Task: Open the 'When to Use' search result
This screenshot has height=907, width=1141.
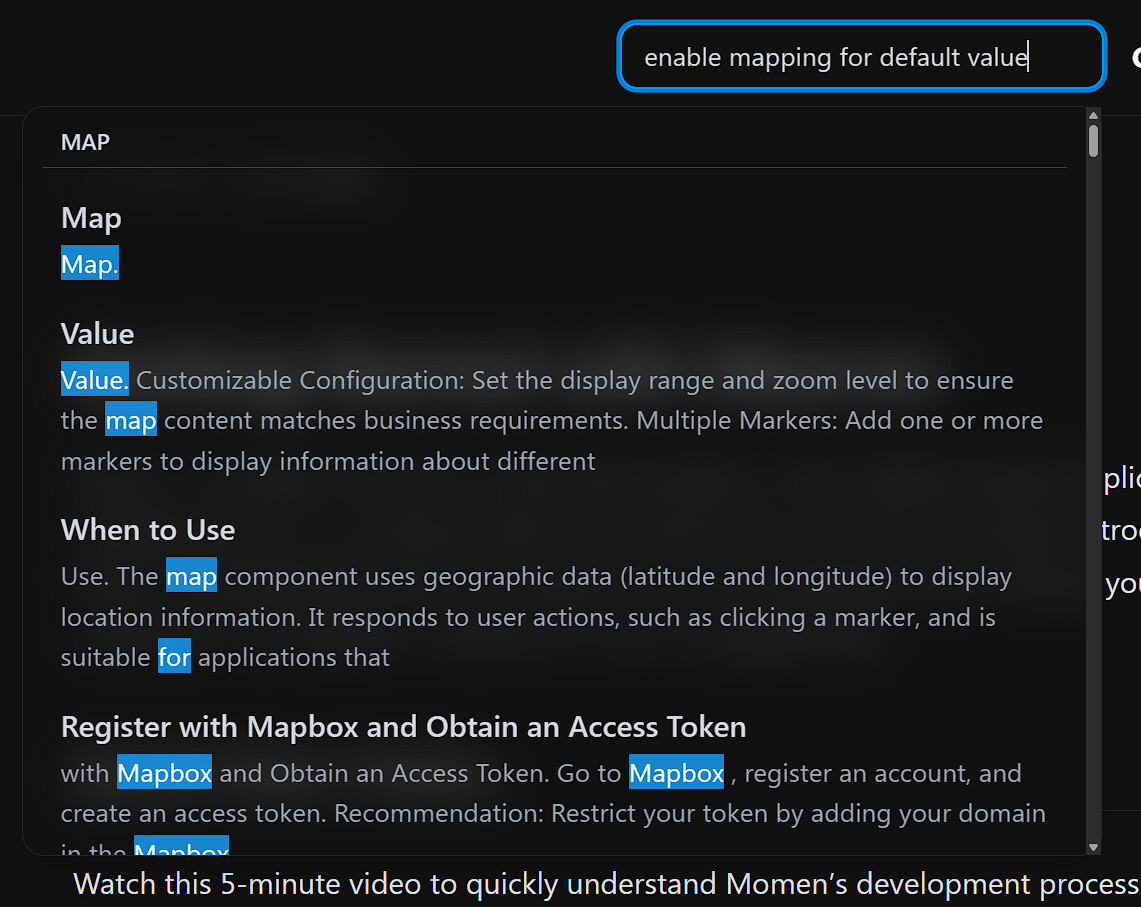Action: 148,530
